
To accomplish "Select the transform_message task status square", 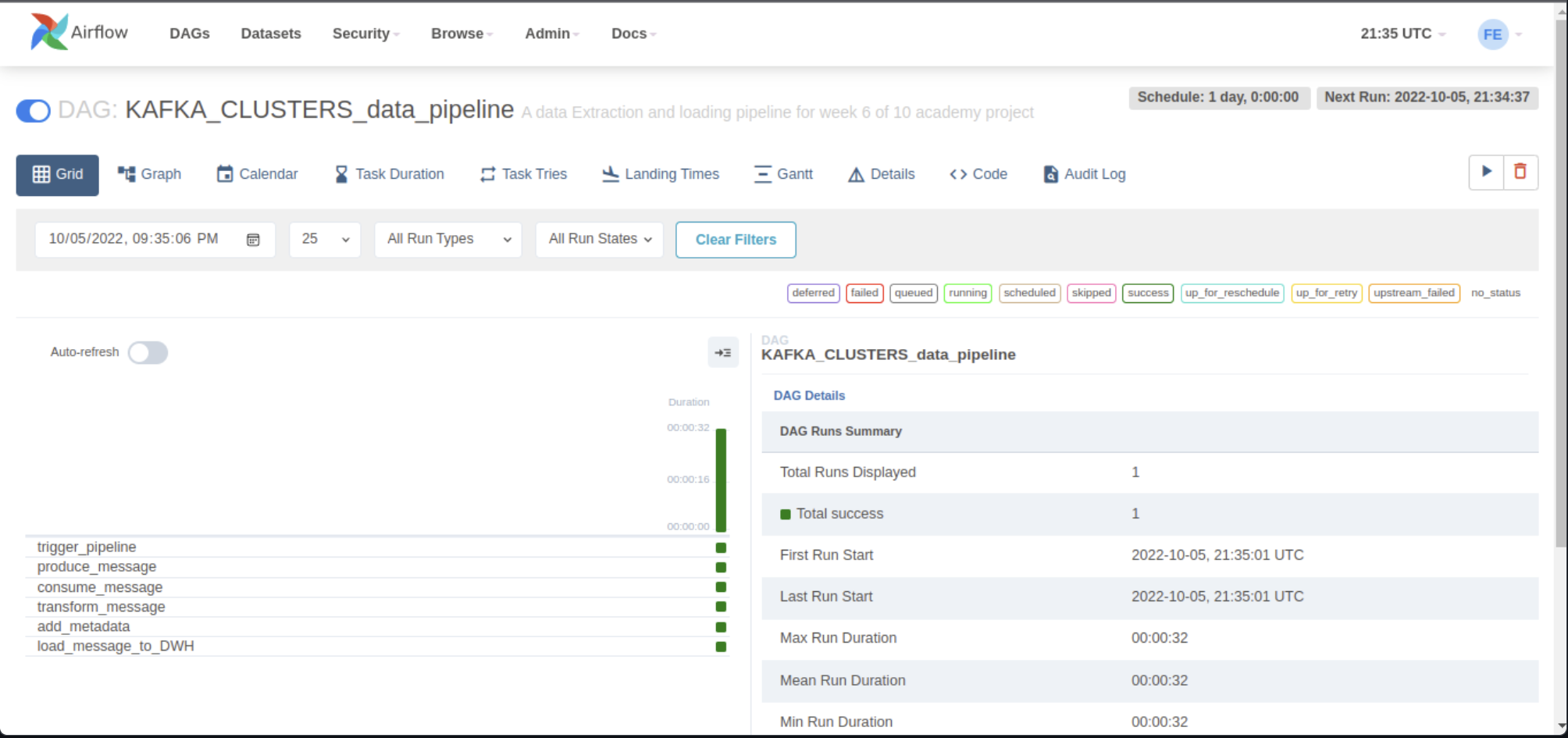I will tap(721, 607).
